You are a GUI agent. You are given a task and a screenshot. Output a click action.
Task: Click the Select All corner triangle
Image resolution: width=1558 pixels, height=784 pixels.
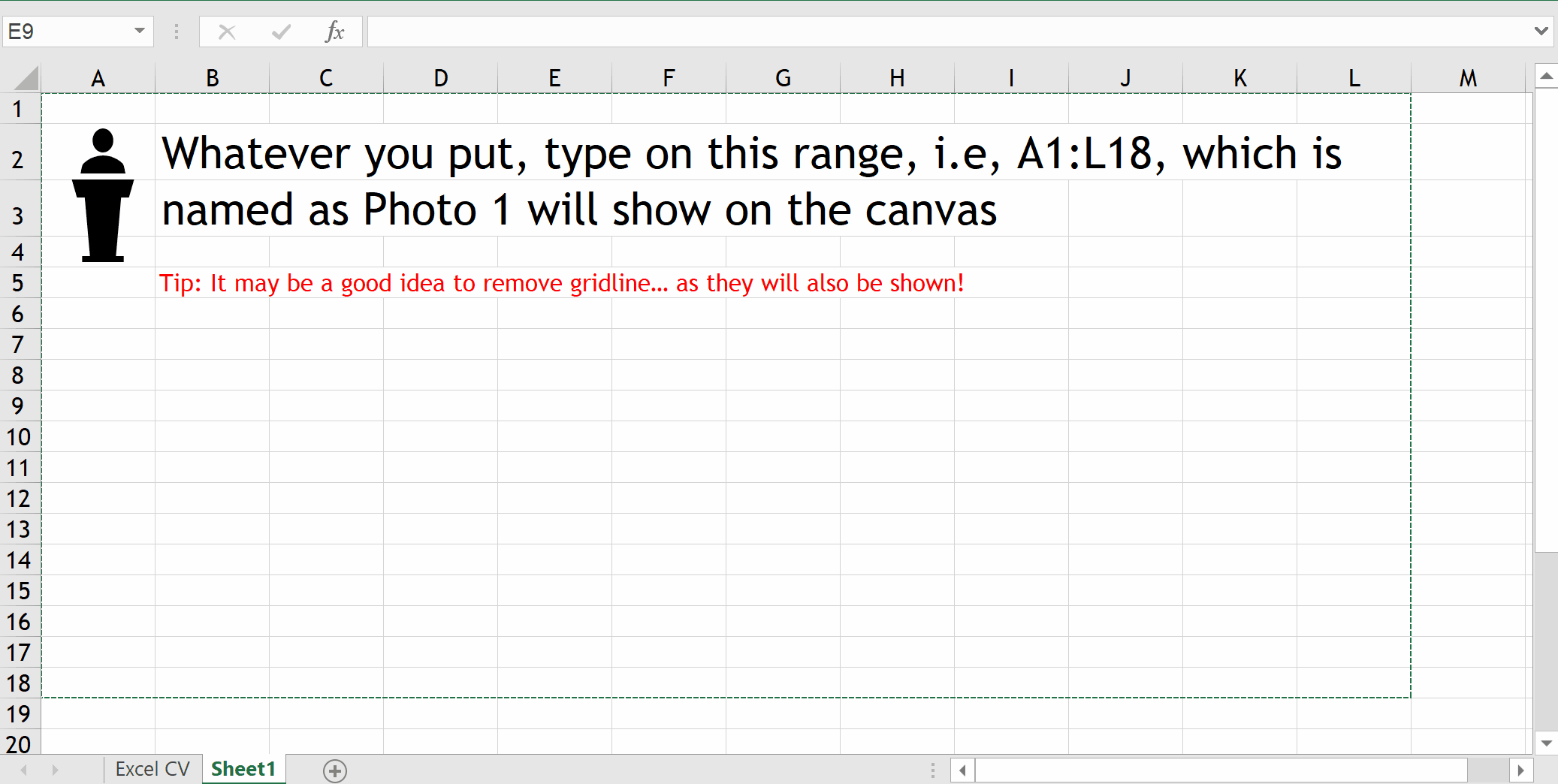click(x=26, y=78)
